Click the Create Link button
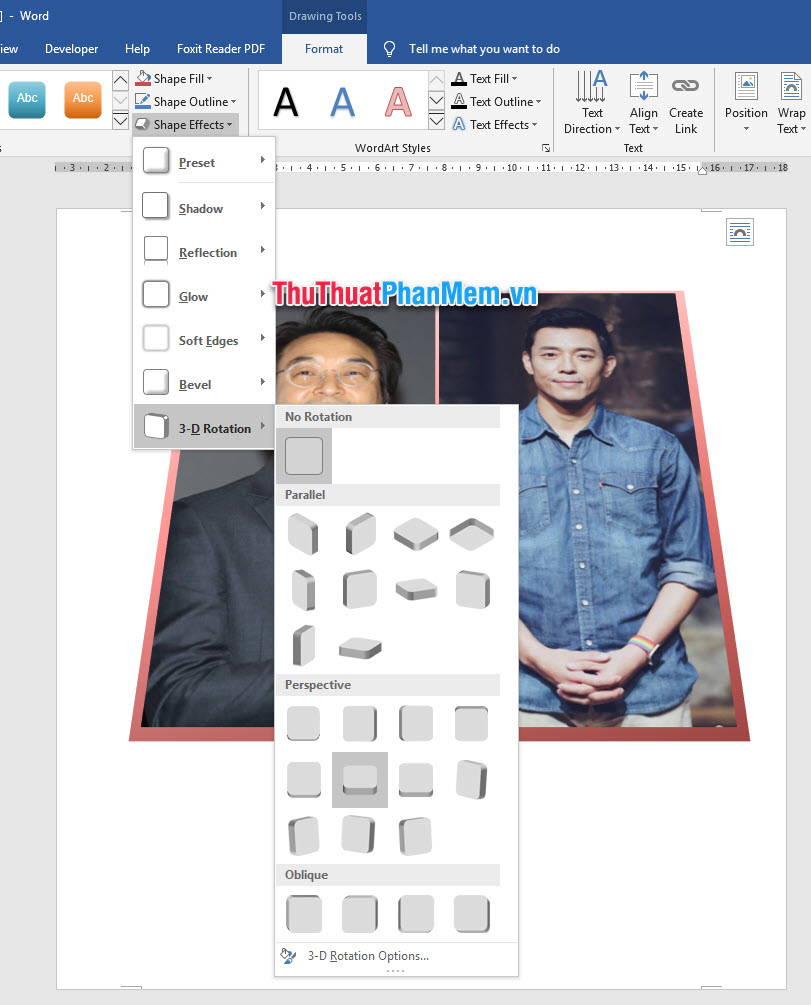811x1005 pixels. point(685,104)
